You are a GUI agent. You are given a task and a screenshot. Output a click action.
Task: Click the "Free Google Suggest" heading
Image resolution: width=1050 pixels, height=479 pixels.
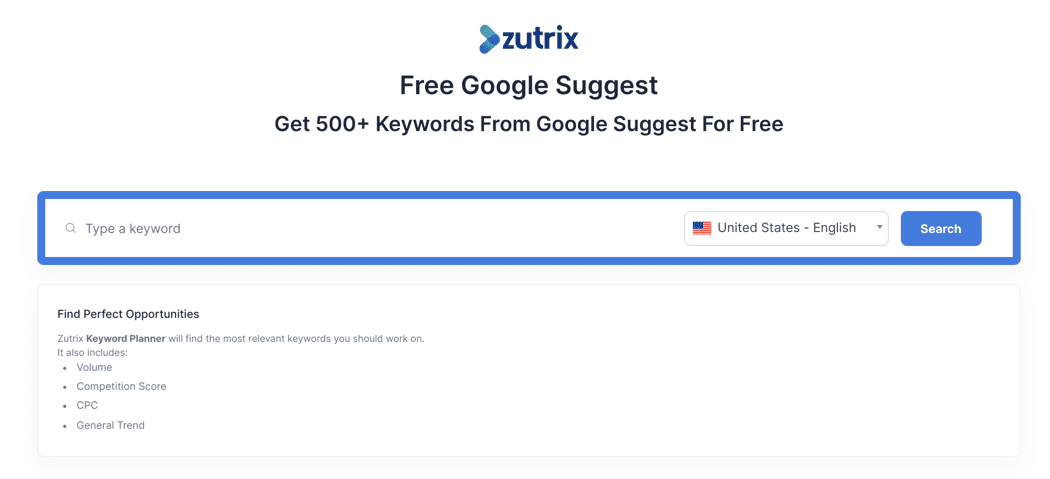pyautogui.click(x=529, y=85)
